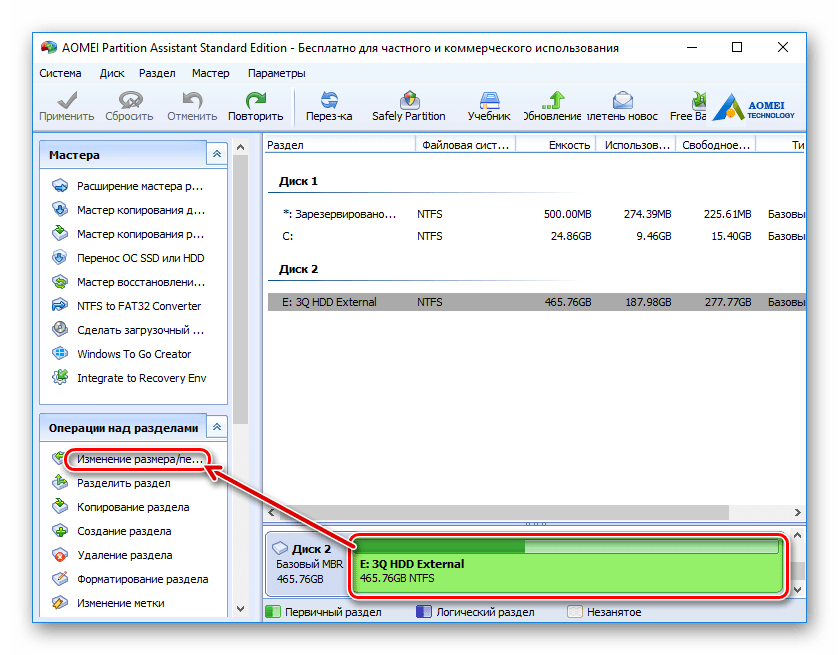Click the Windows To Go Creator icon
Image resolution: width=839 pixels, height=655 pixels.
point(60,353)
